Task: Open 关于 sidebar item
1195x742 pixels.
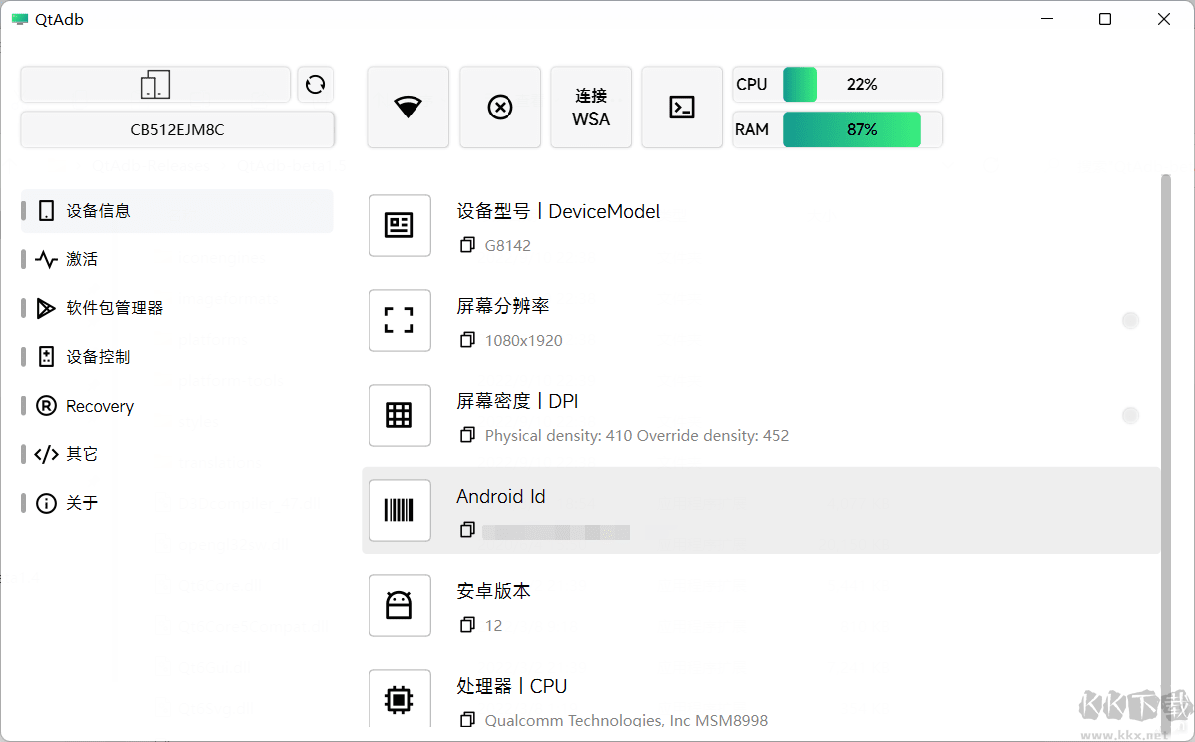Action: tap(177, 503)
